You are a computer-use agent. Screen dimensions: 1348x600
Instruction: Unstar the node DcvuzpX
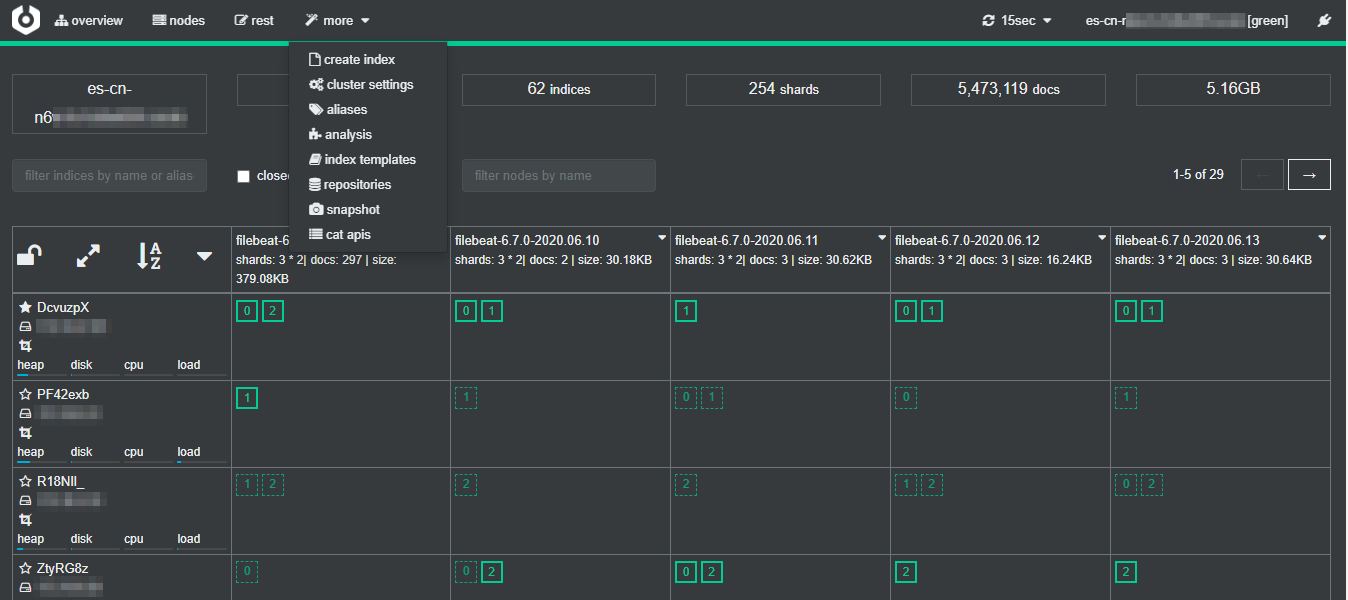tap(23, 306)
